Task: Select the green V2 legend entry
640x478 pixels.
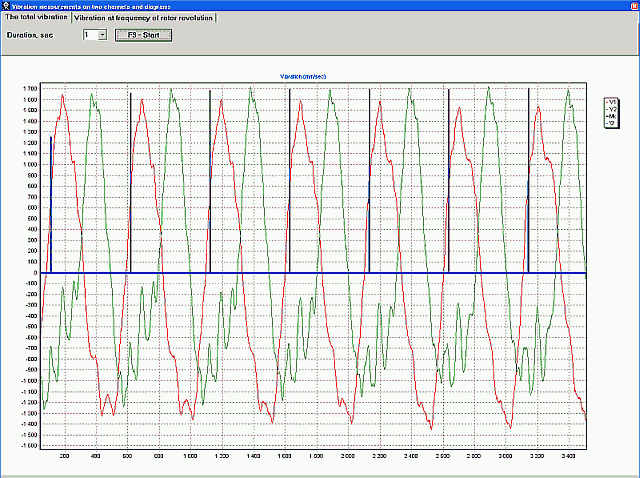Action: 611,109
